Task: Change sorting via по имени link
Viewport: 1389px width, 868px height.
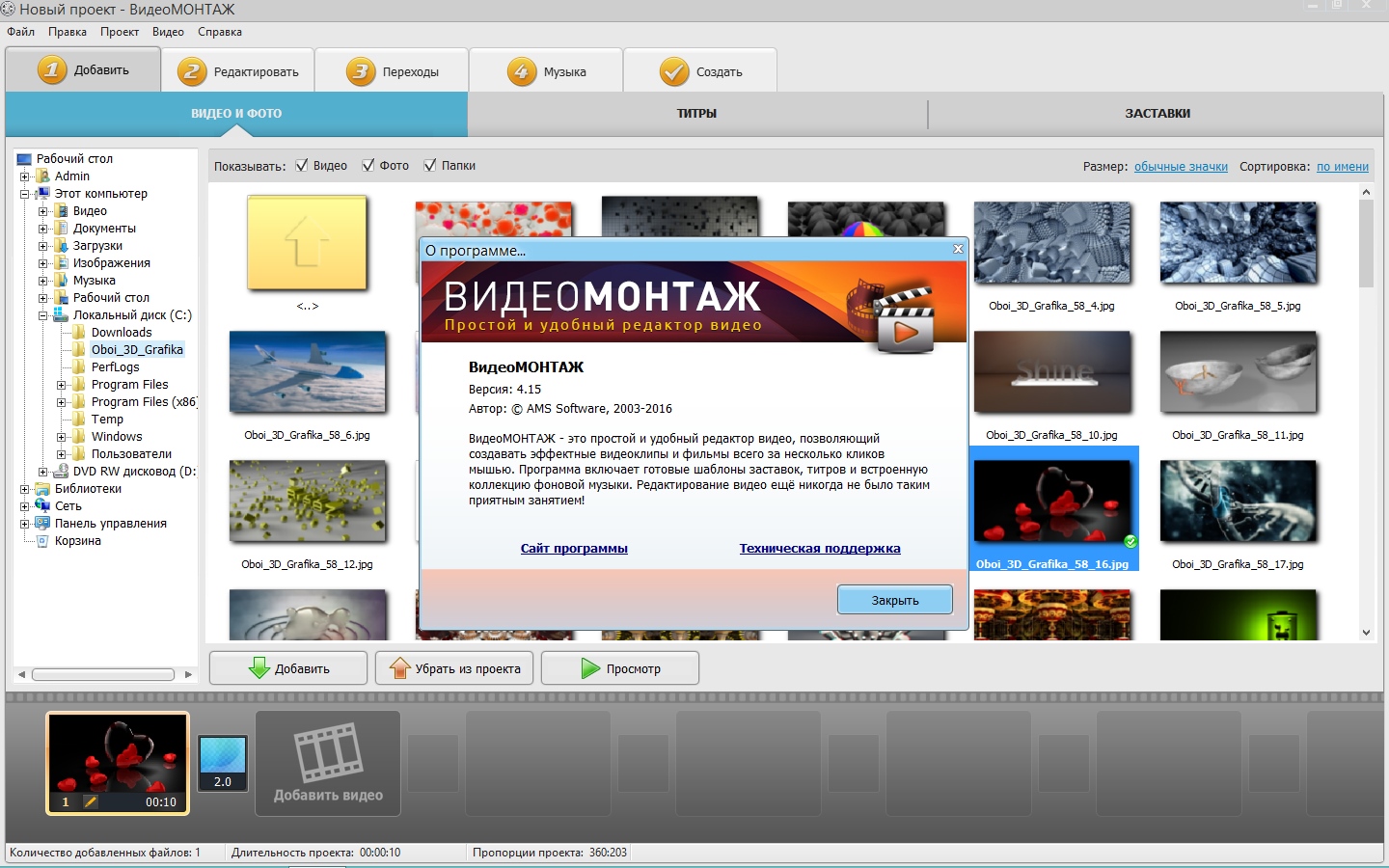Action: pos(1343,167)
